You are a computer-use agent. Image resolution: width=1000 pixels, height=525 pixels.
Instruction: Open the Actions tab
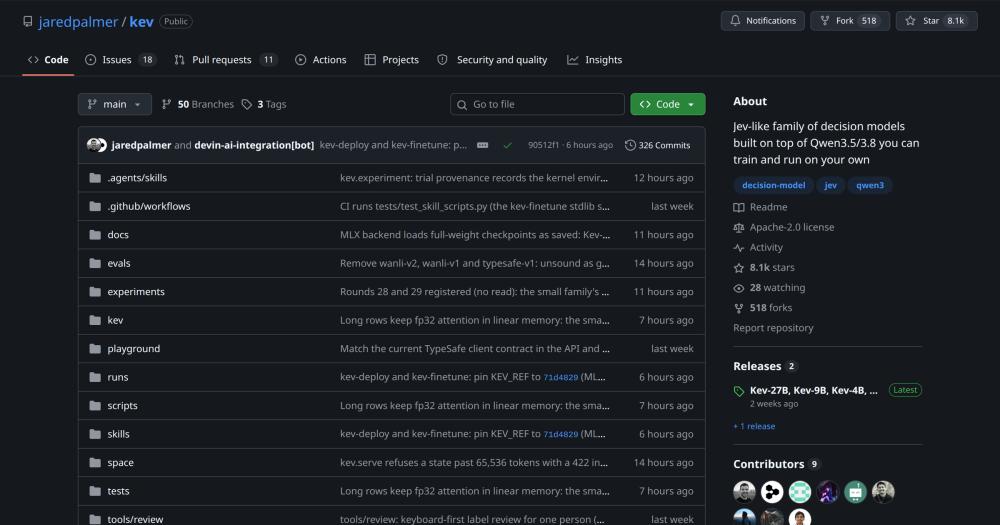pyautogui.click(x=321, y=59)
